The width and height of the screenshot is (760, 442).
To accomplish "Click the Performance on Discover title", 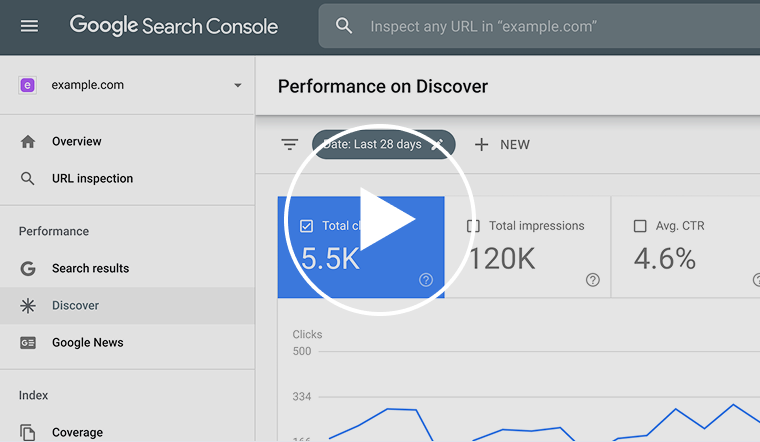I will click(x=383, y=86).
